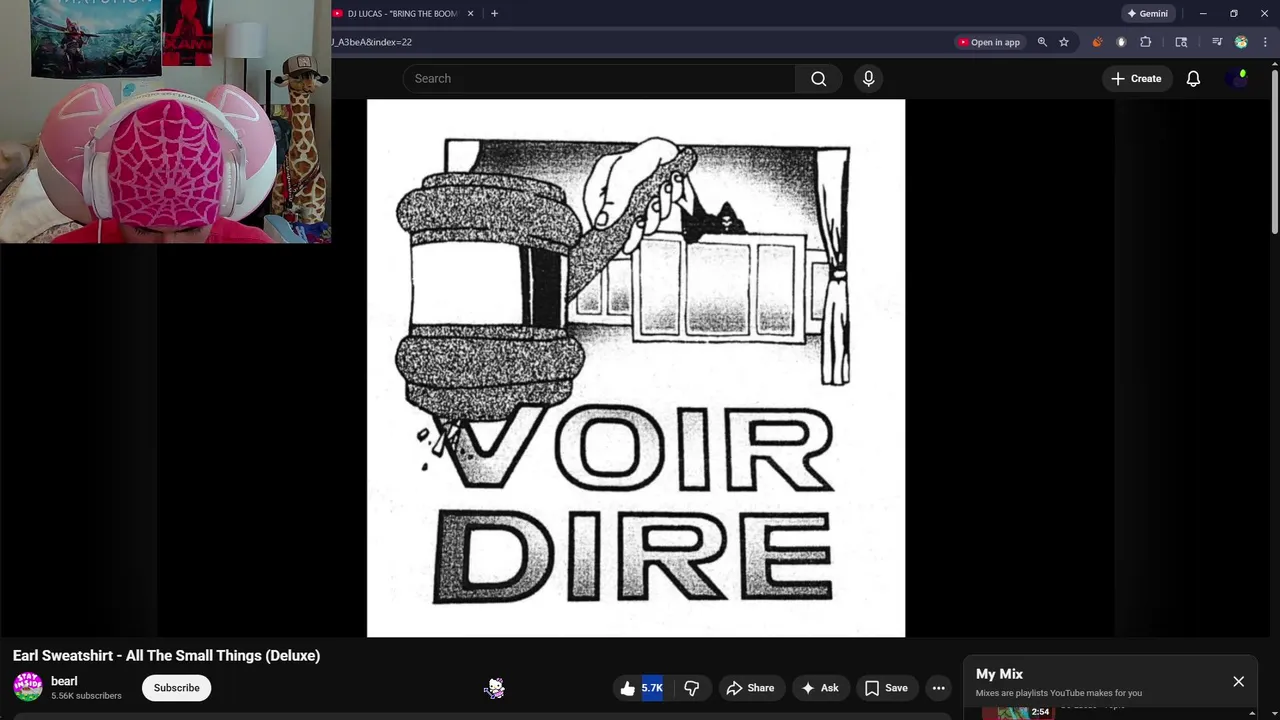Screen dimensions: 1280x720
Task: Open the tab search side panel icon
Action: pyautogui.click(x=1181, y=42)
